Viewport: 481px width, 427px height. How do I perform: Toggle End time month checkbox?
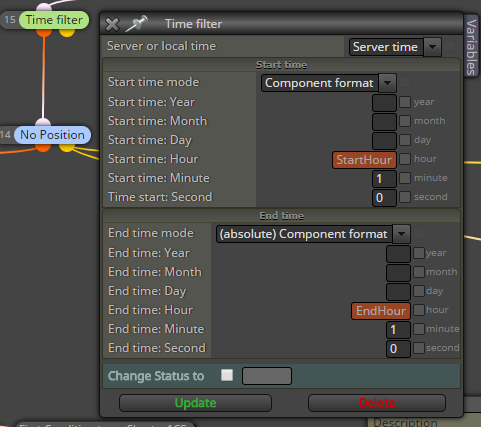point(419,272)
